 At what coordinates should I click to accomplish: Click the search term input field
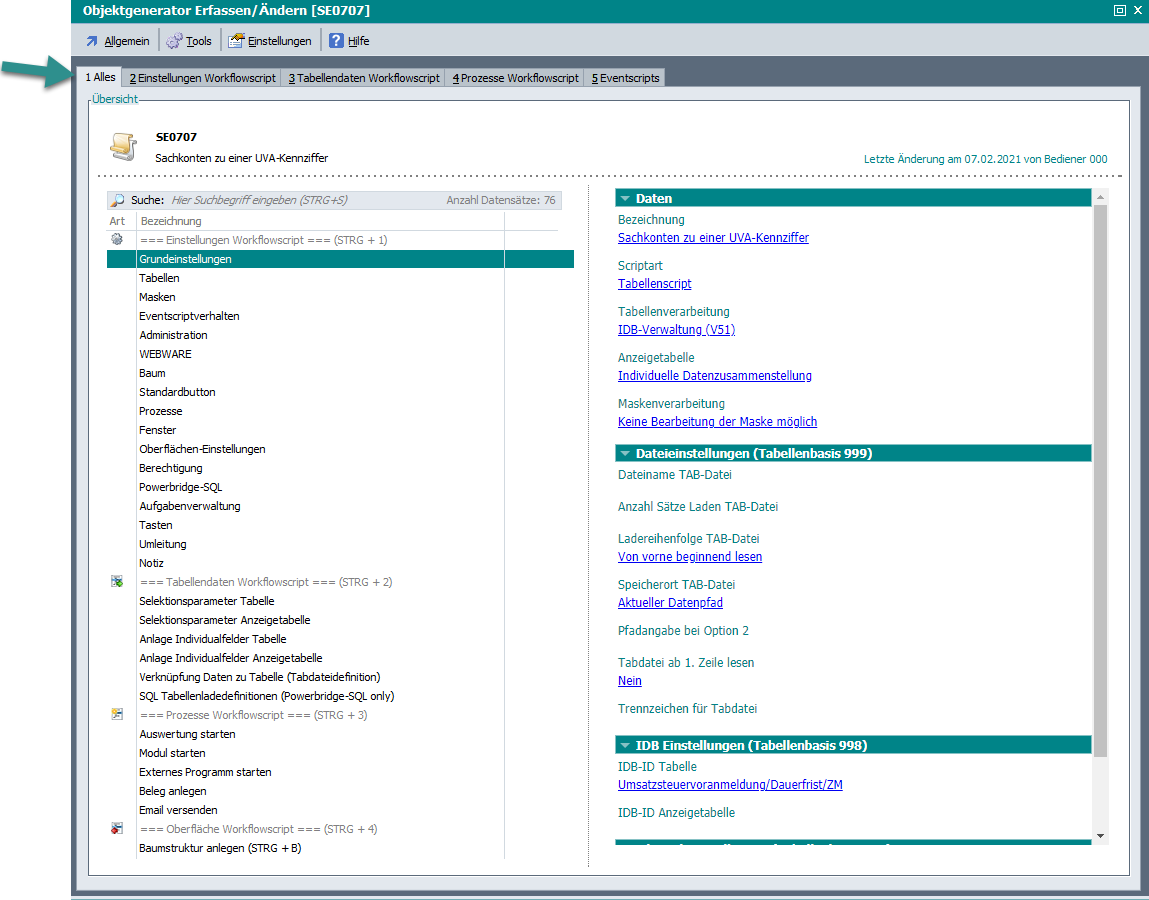pos(300,200)
